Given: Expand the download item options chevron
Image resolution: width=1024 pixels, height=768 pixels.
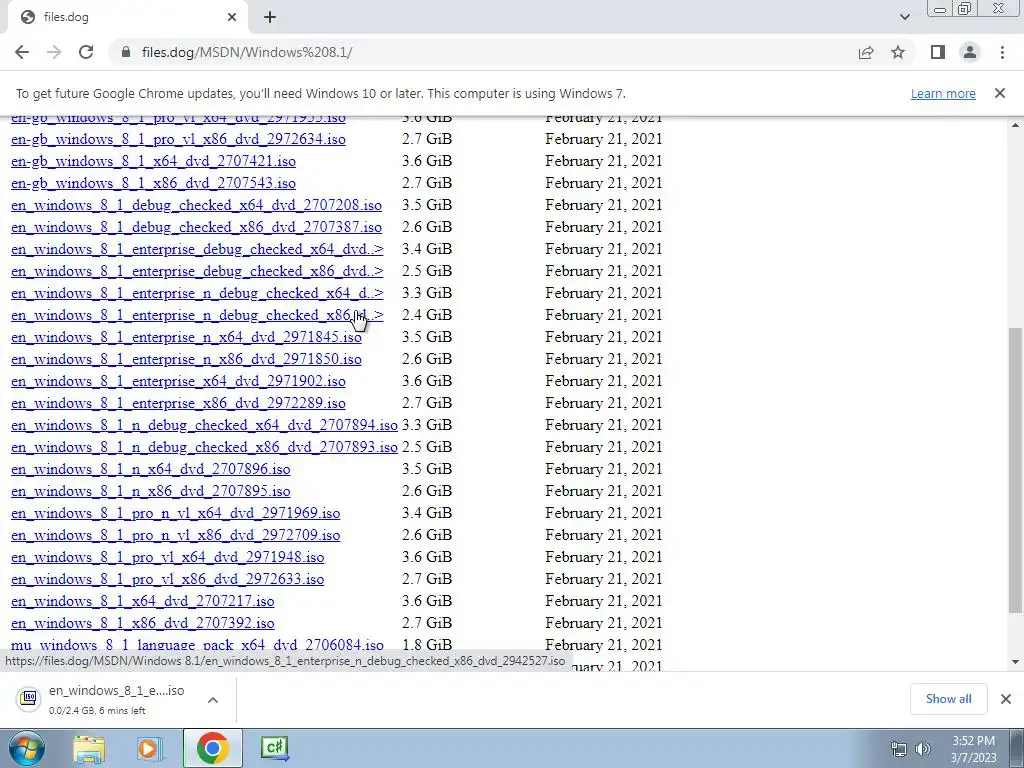Looking at the screenshot, I should [x=213, y=699].
